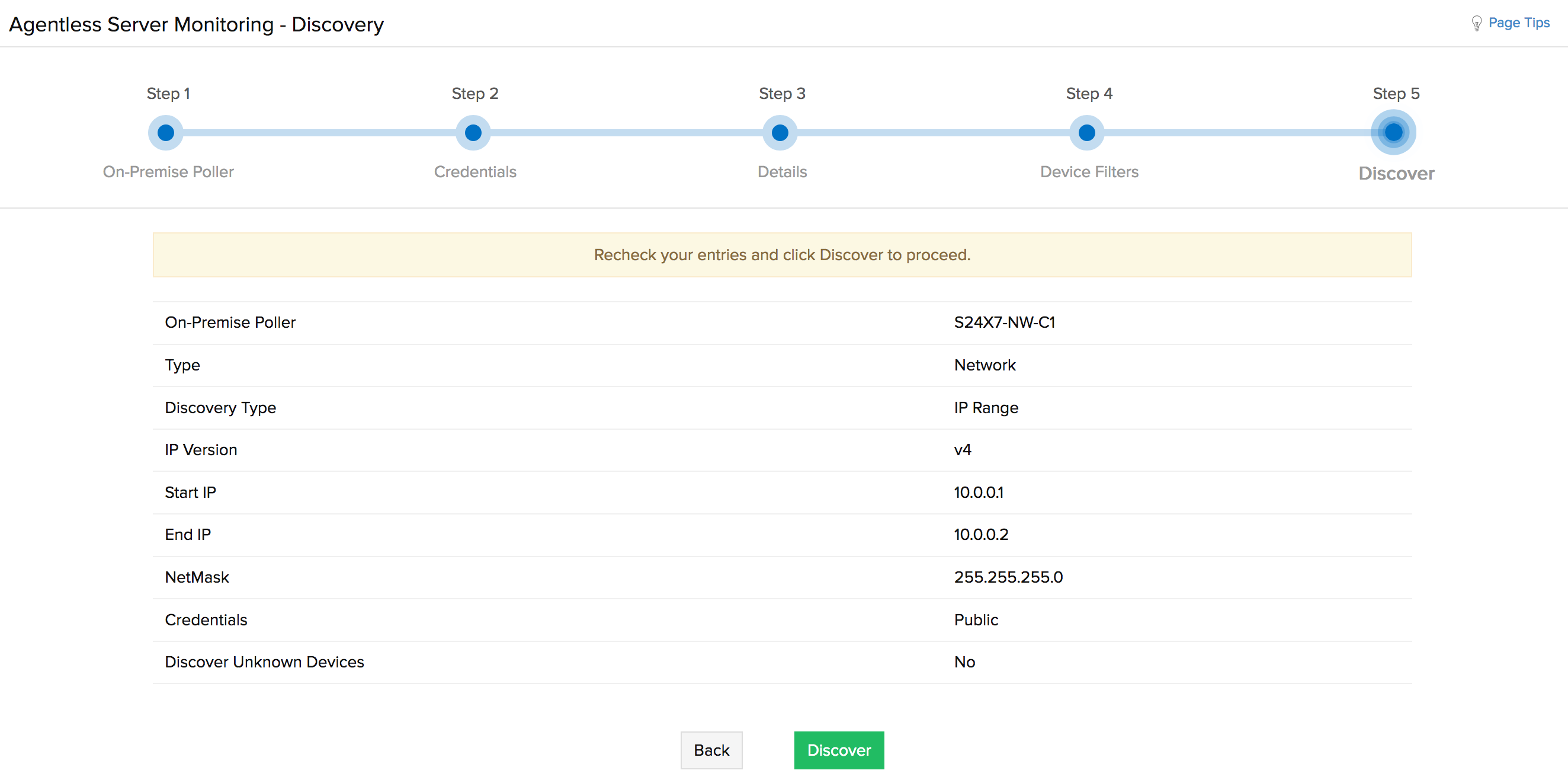Click the Step 1 circle marker
The width and height of the screenshot is (1568, 783).
tap(165, 133)
